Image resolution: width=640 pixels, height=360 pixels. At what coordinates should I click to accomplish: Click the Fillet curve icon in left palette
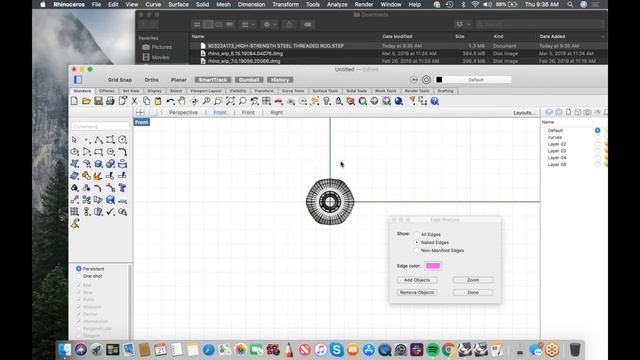122,152
